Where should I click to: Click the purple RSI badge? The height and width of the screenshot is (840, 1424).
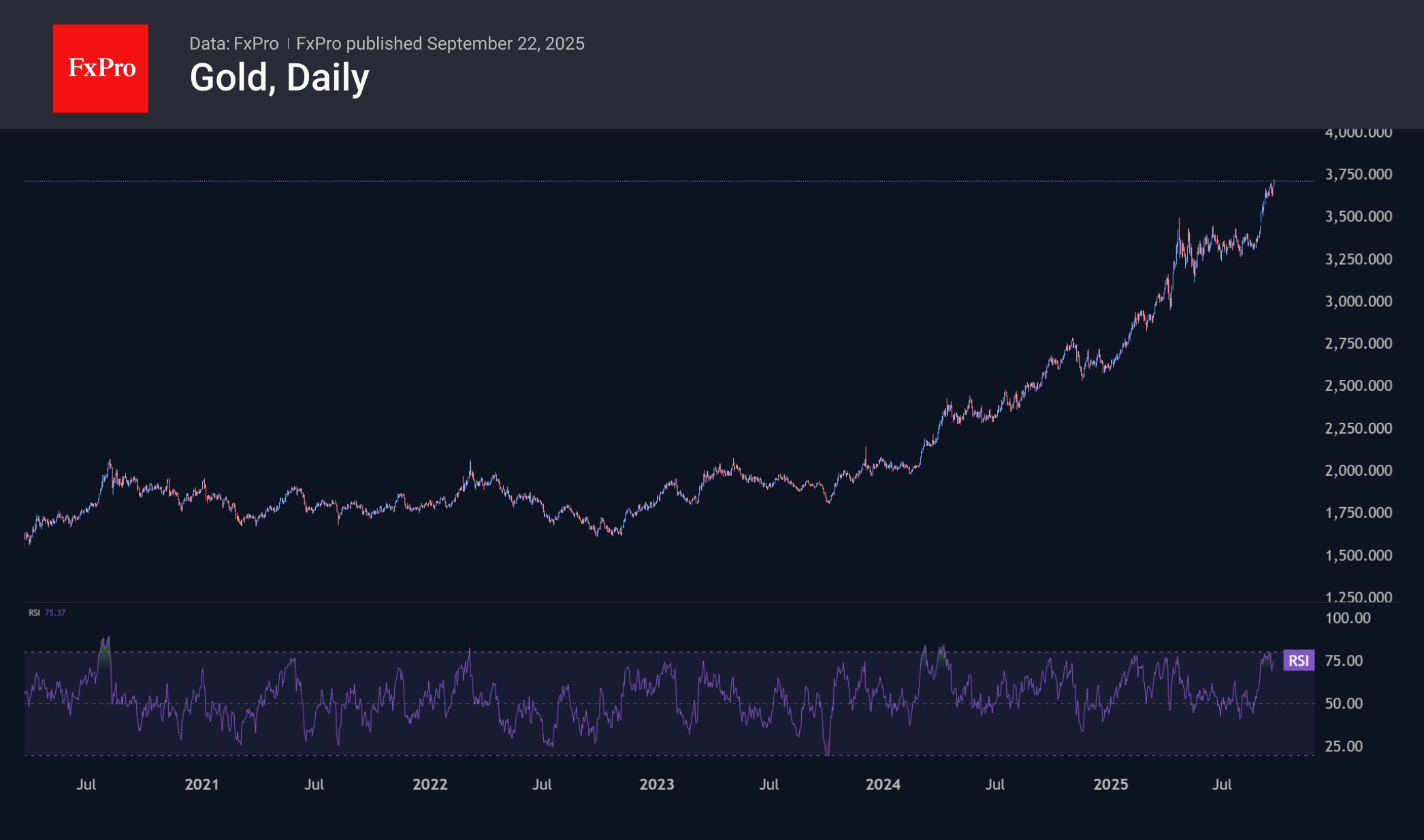click(1298, 660)
